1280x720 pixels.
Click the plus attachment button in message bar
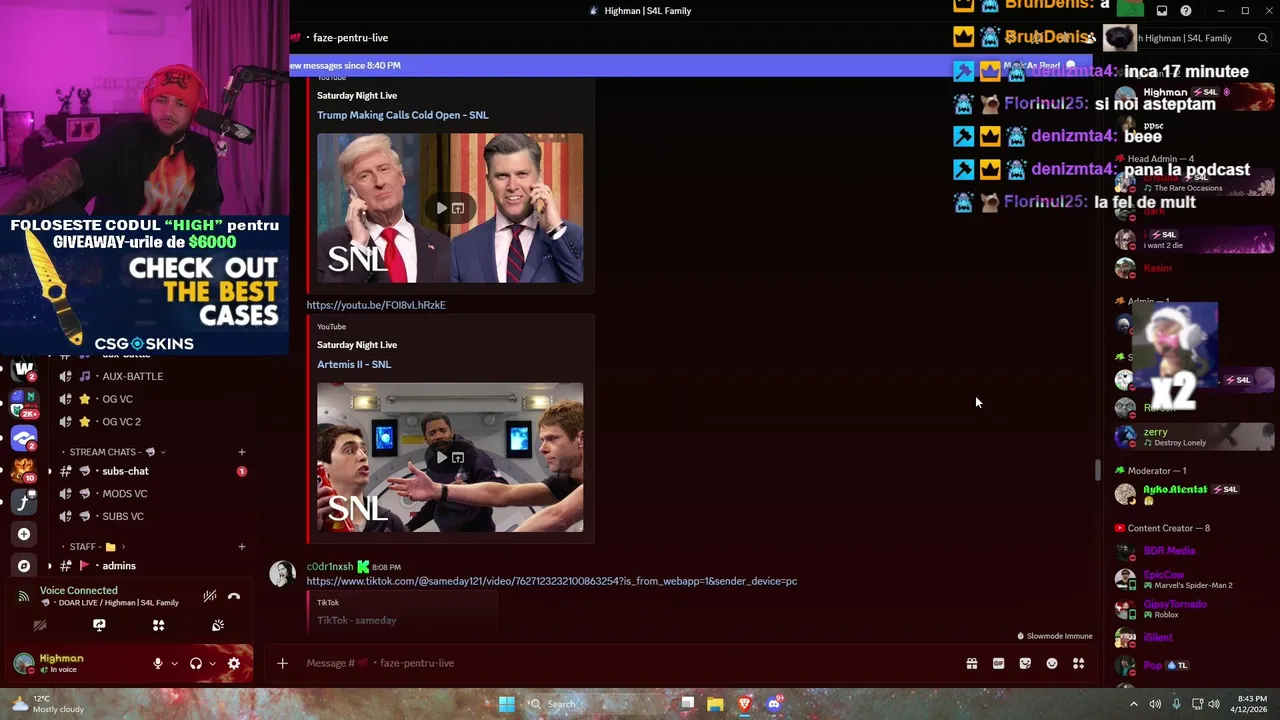click(282, 663)
